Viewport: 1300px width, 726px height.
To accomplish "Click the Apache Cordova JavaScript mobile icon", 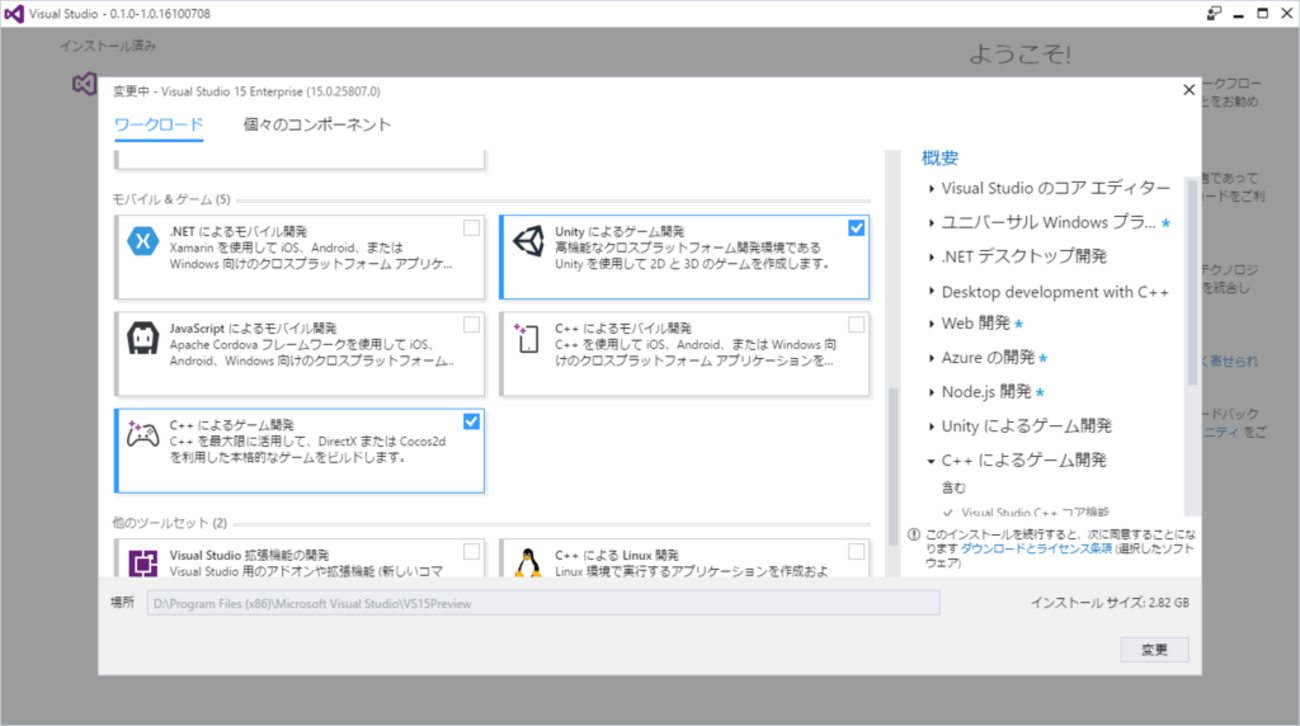I will click(x=143, y=339).
